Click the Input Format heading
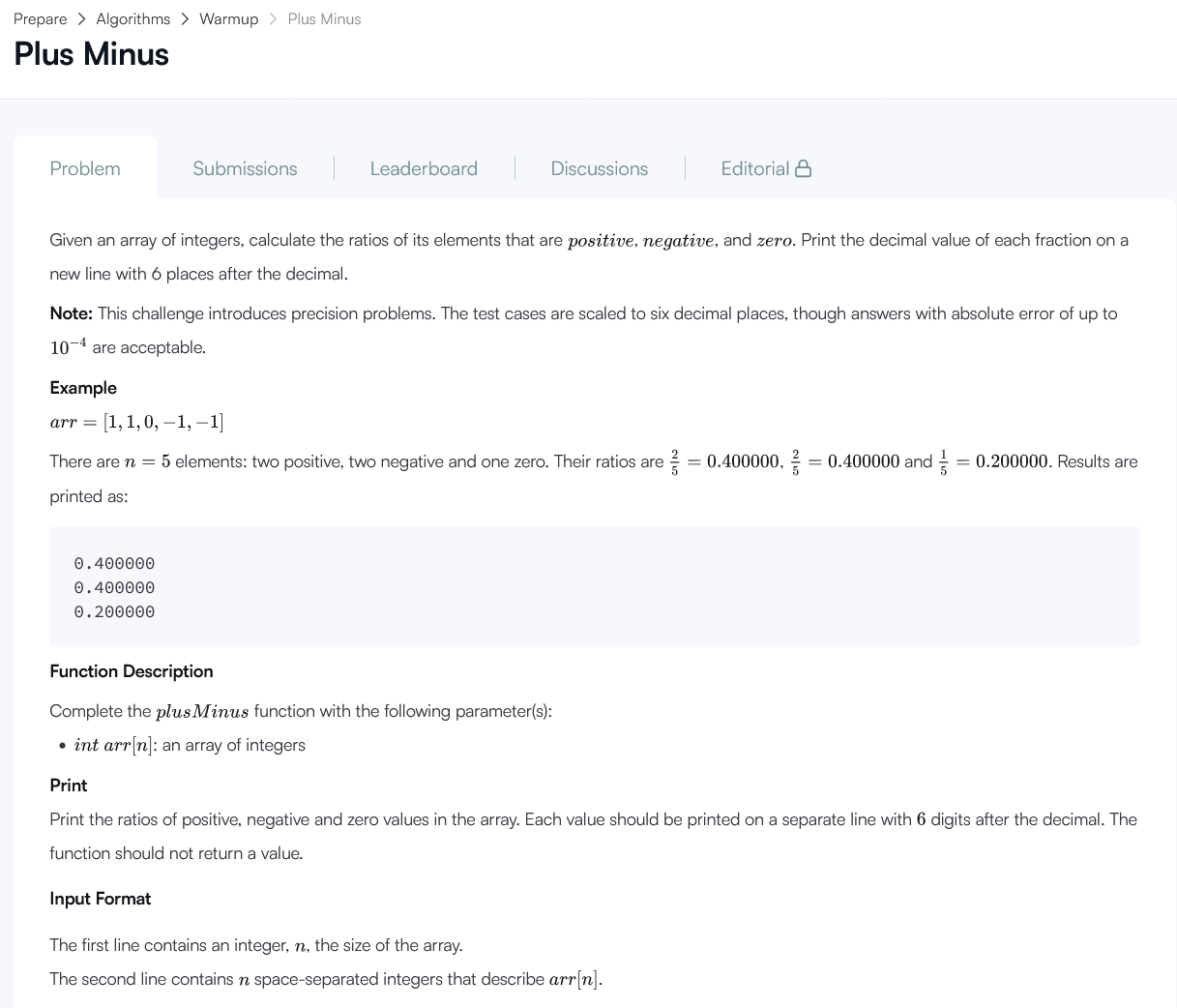This screenshot has width=1177, height=1008. 100,899
